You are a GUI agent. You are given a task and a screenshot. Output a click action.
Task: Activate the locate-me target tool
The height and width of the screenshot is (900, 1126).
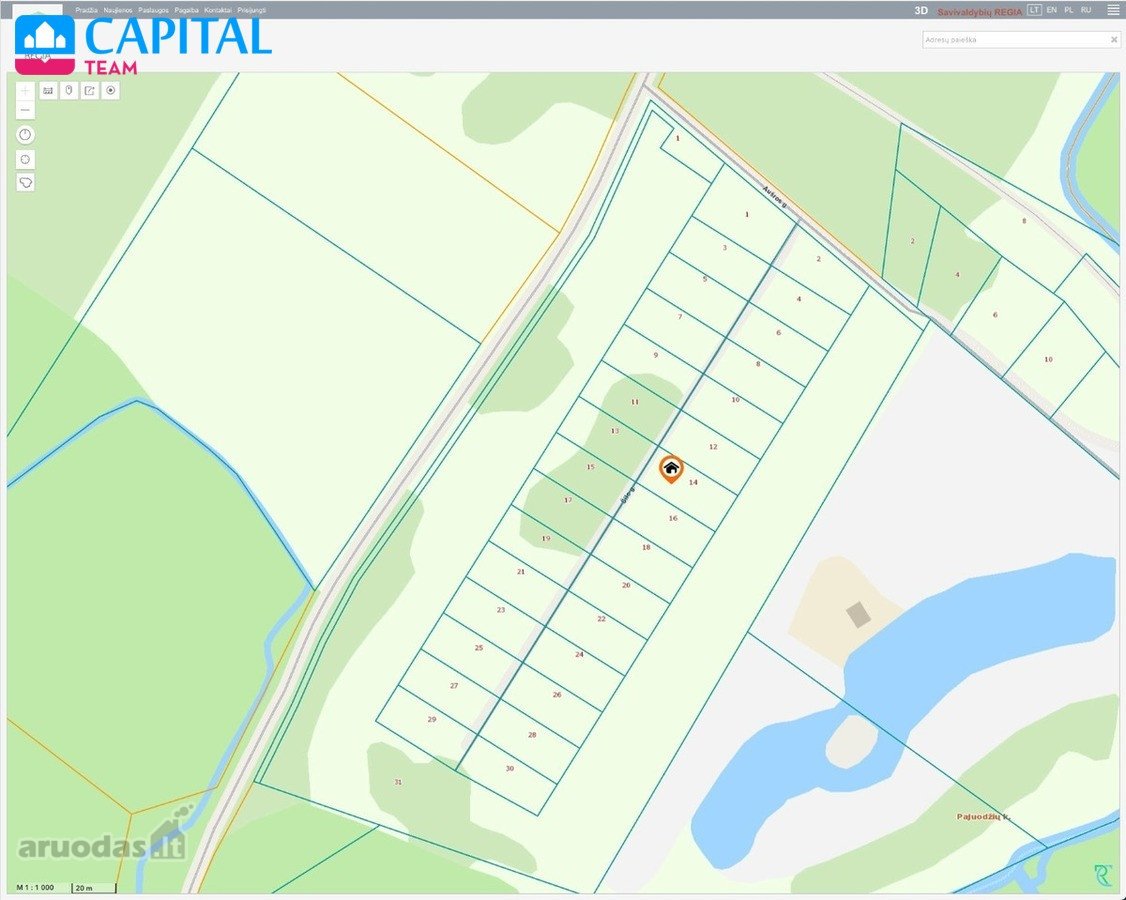(x=111, y=91)
